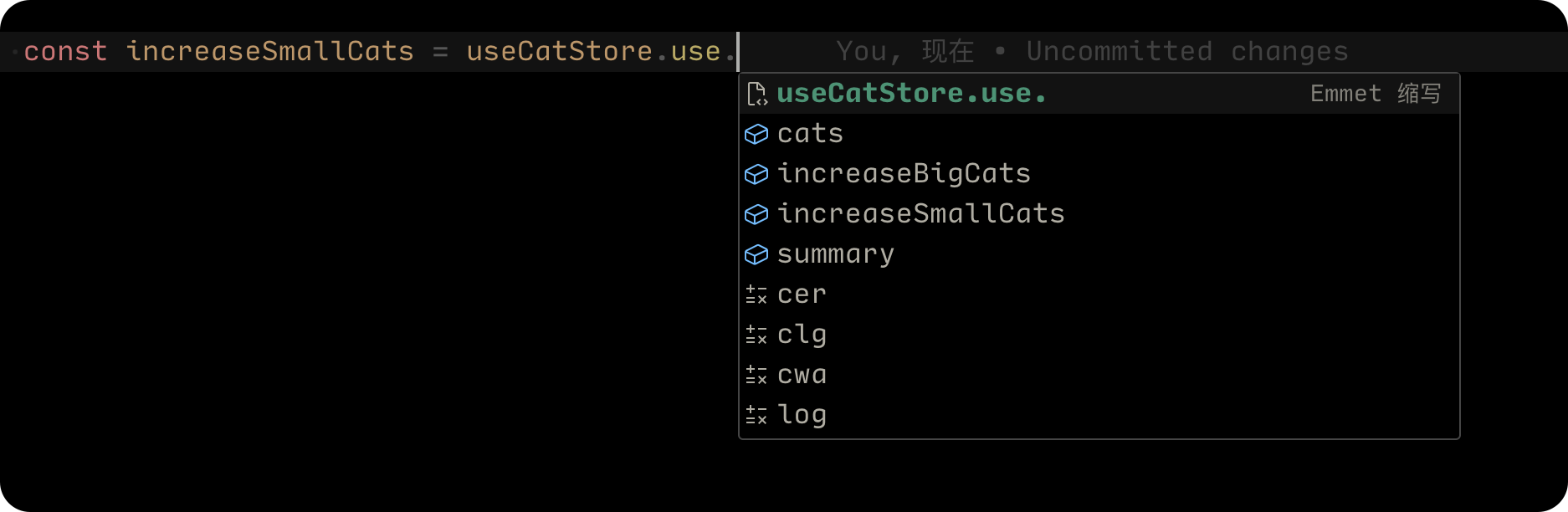
Task: Click the Emmet 缩写 label in suggestions
Action: (1375, 94)
